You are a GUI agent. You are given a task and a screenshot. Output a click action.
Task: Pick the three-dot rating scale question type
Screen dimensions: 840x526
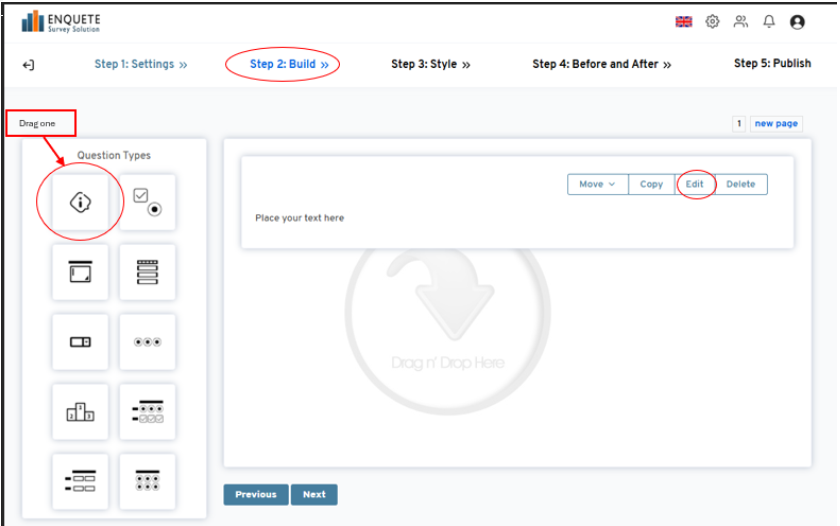pyautogui.click(x=147, y=342)
